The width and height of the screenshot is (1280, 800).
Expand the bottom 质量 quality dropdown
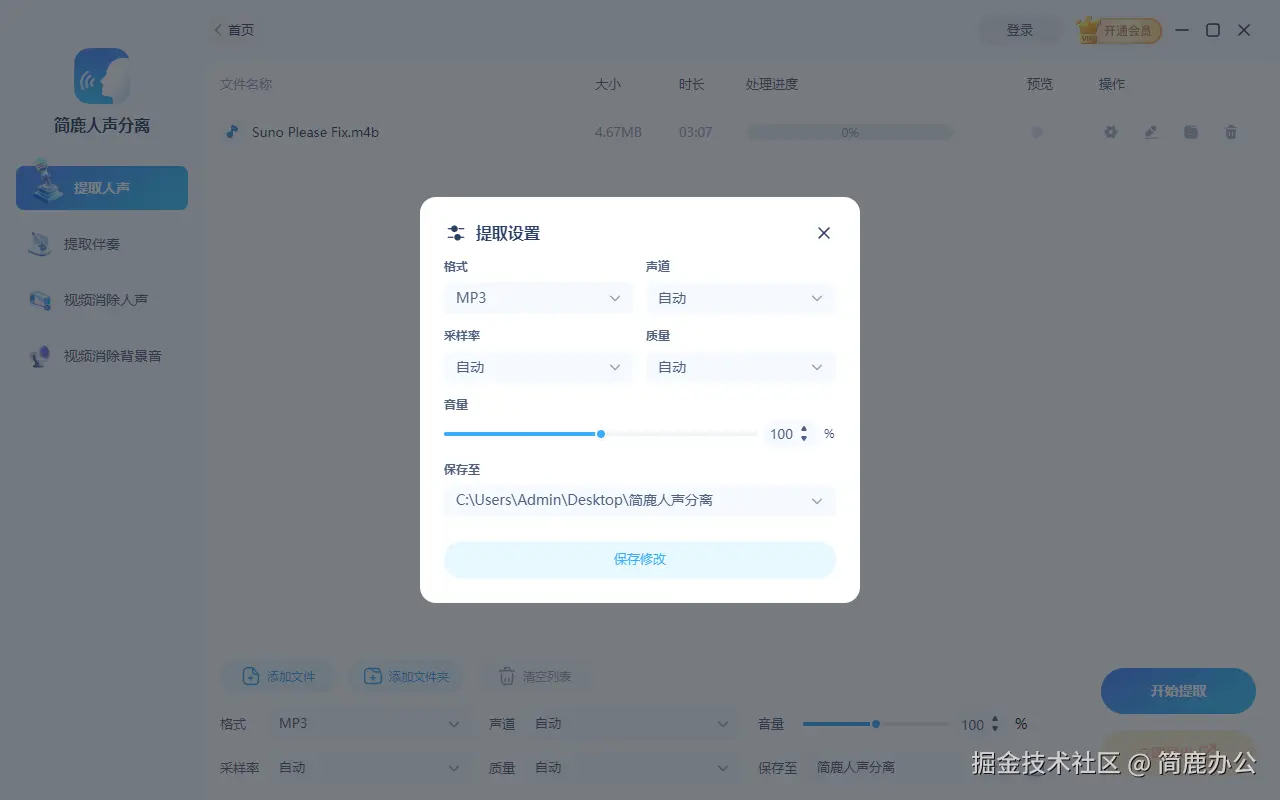tap(632, 768)
